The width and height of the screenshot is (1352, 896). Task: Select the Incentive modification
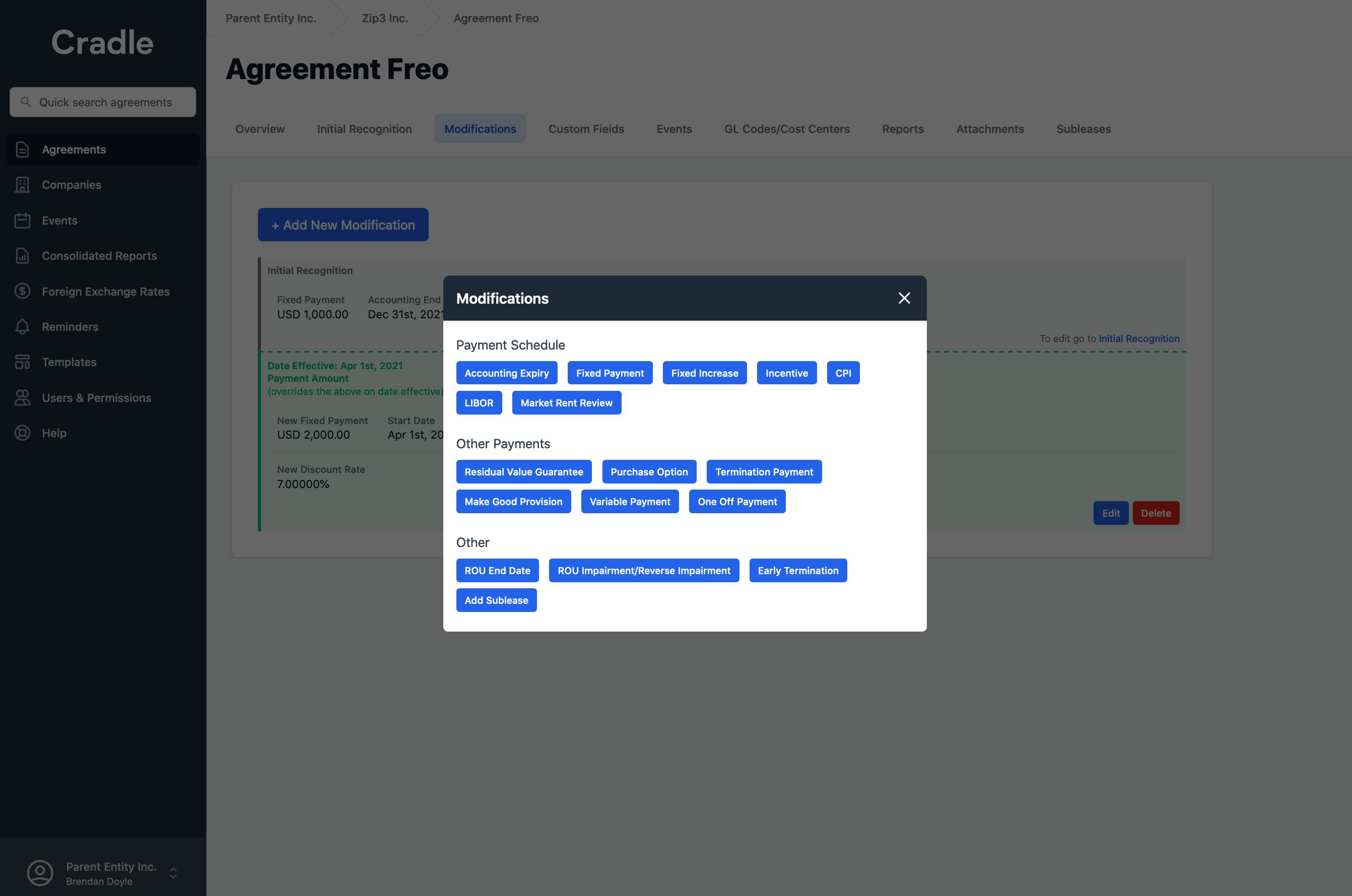tap(786, 373)
